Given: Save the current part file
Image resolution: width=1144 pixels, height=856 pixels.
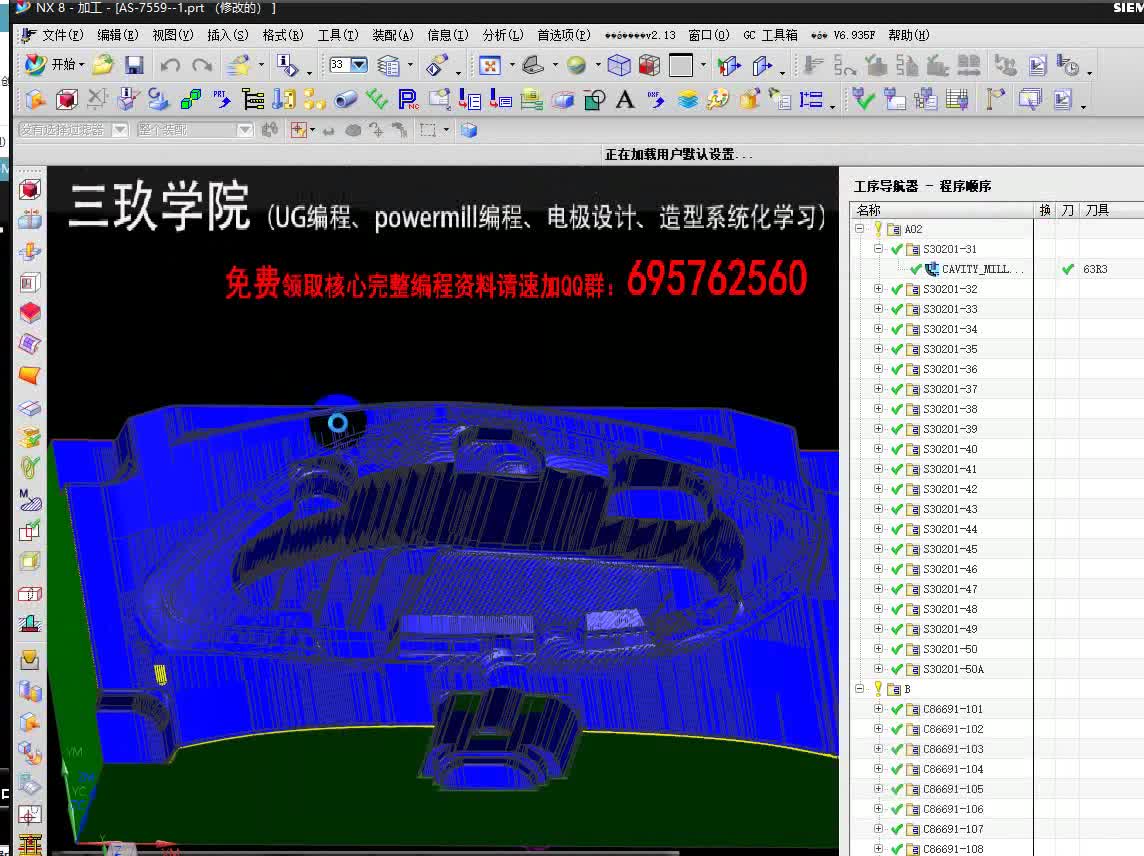Looking at the screenshot, I should coord(136,64).
